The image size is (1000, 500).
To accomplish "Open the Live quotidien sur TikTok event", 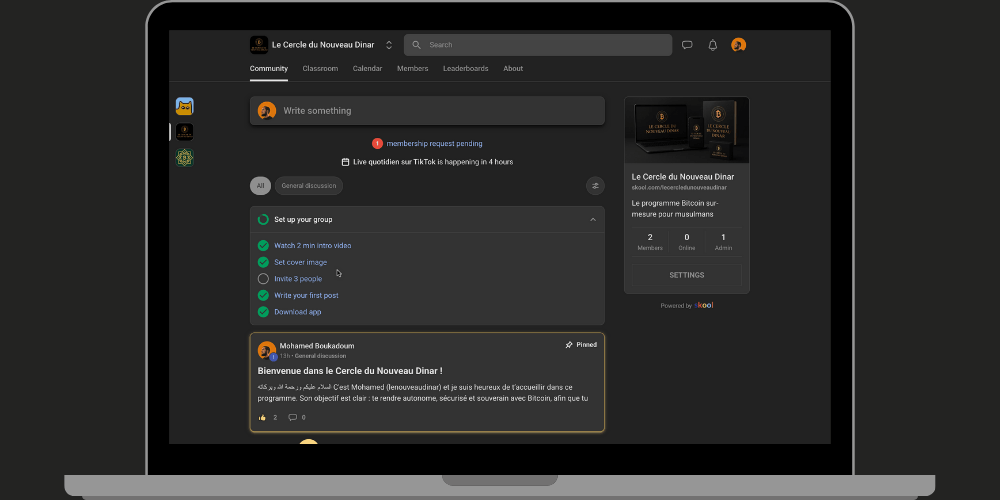I will [433, 162].
